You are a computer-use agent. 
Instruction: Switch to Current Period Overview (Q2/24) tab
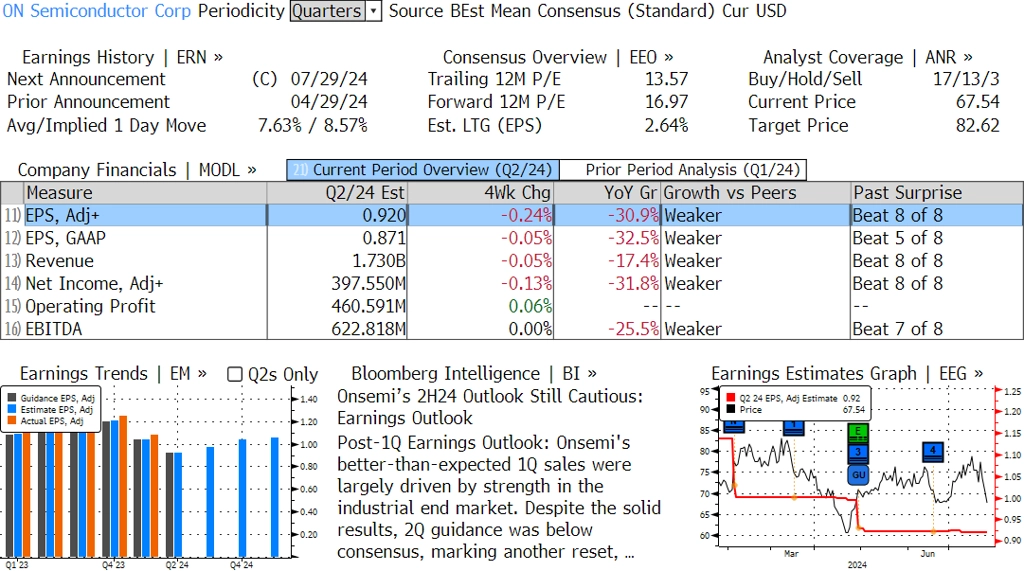point(423,170)
